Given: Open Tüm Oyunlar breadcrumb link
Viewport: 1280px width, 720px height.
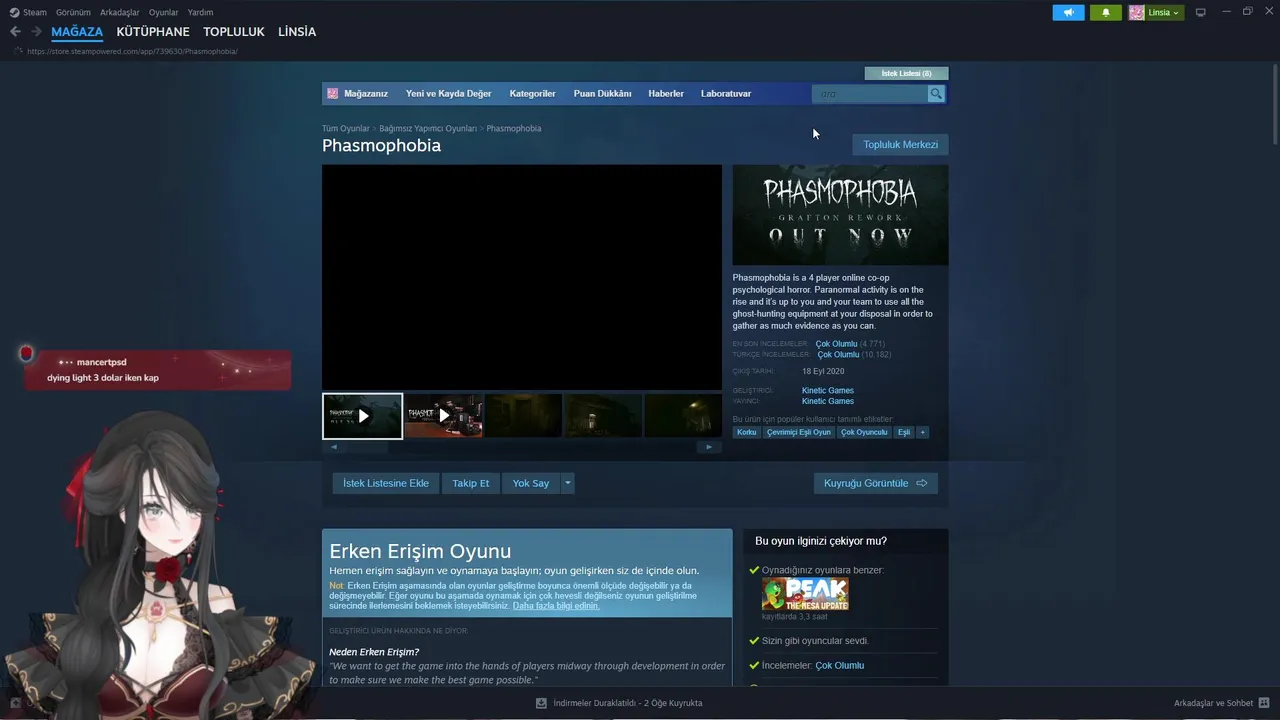Looking at the screenshot, I should 345,128.
